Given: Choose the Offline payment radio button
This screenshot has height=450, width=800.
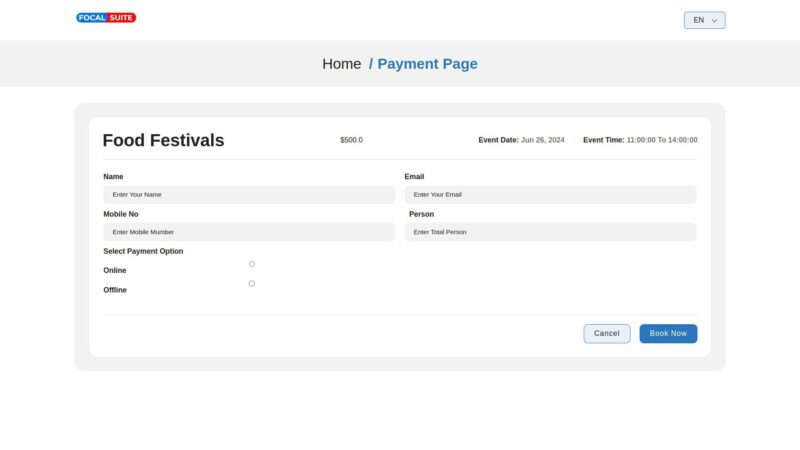Looking at the screenshot, I should click(252, 283).
